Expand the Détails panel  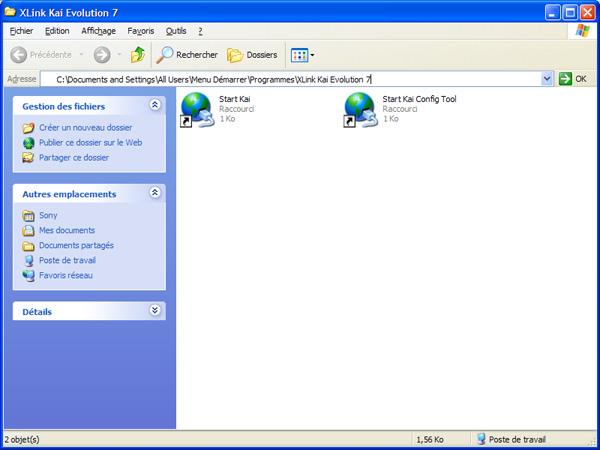pos(155,310)
